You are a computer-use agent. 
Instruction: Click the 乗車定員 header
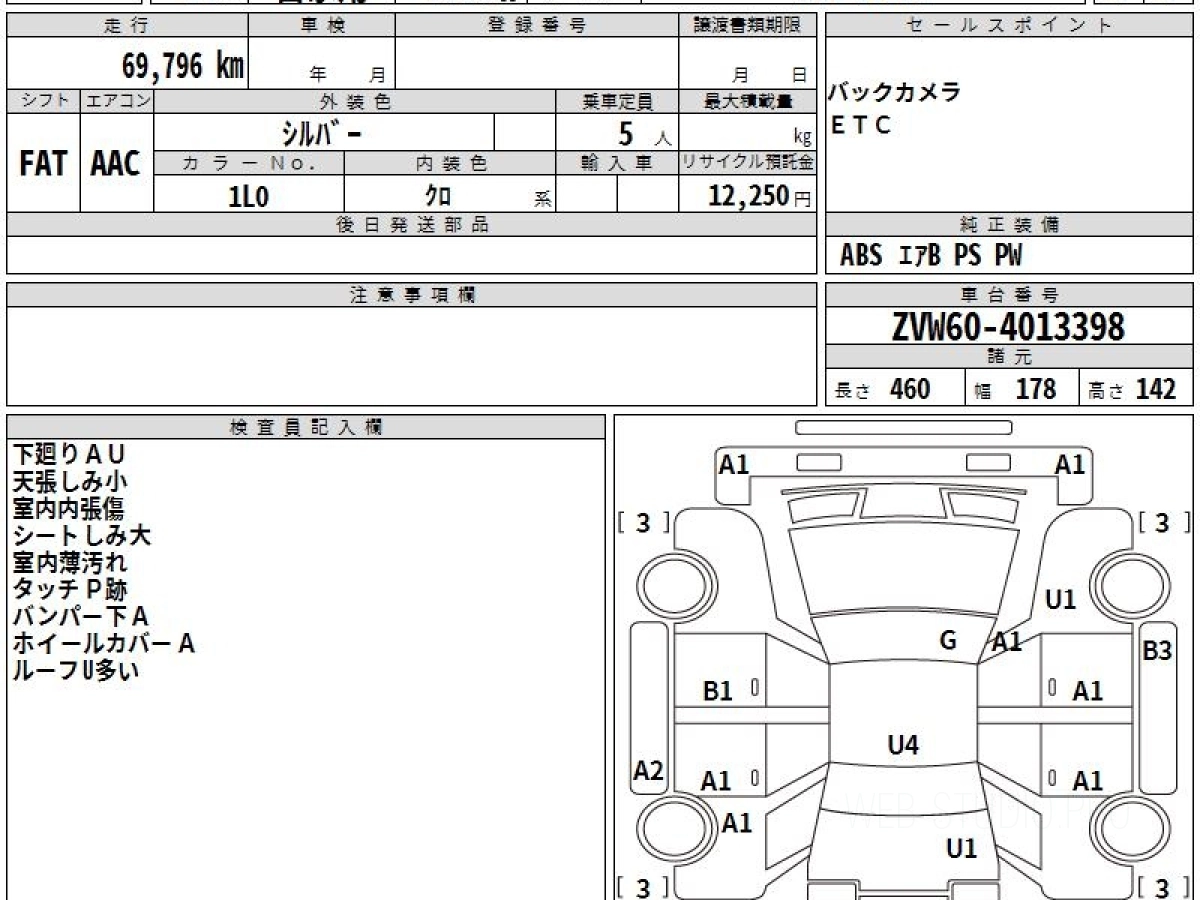point(617,101)
